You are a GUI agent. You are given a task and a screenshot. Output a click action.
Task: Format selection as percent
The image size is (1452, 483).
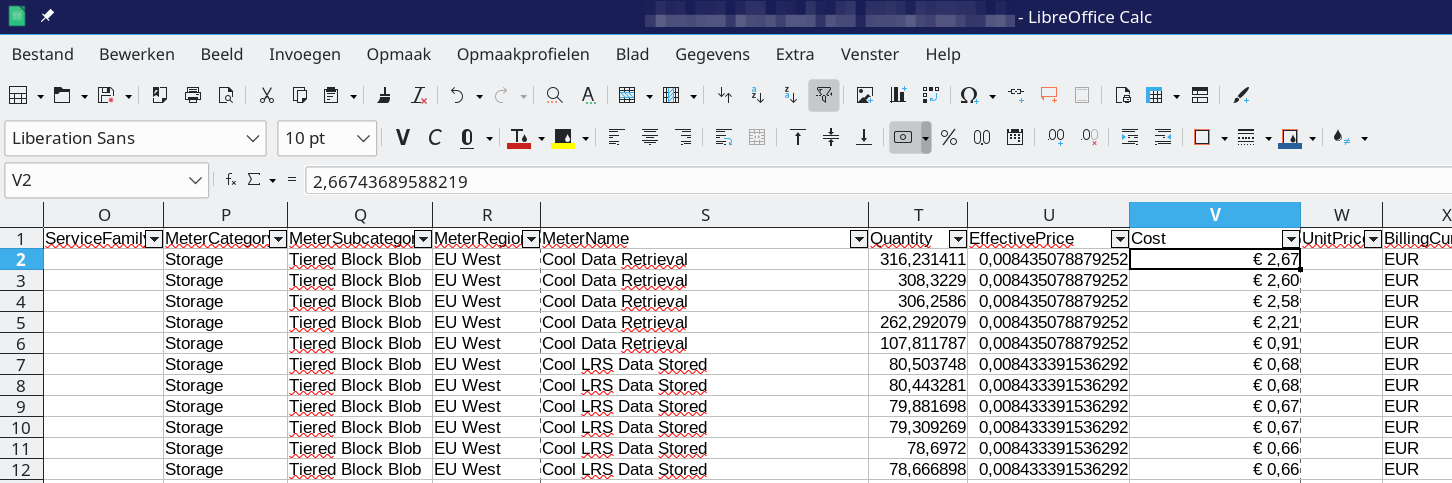(949, 138)
